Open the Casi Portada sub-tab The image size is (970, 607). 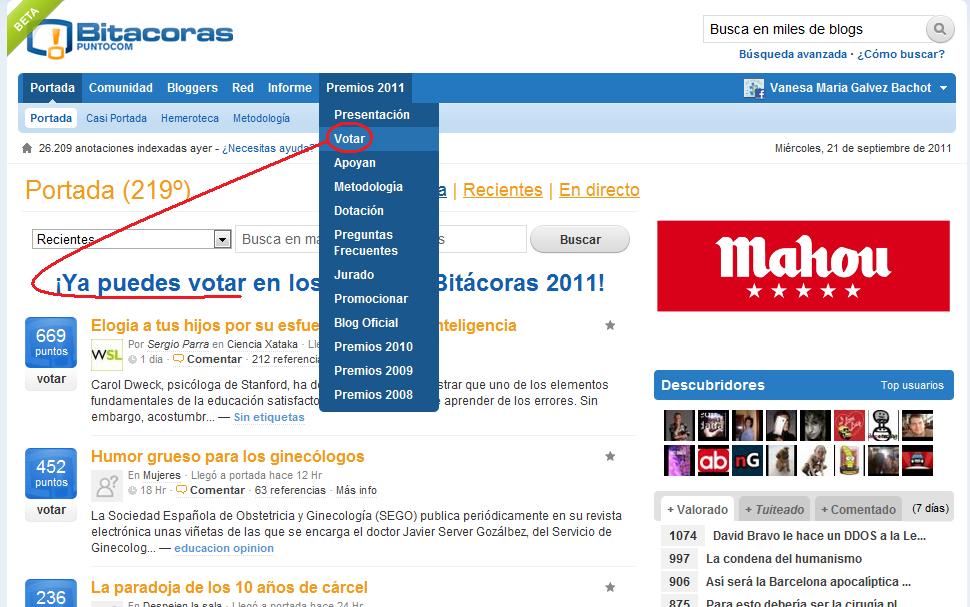[116, 118]
